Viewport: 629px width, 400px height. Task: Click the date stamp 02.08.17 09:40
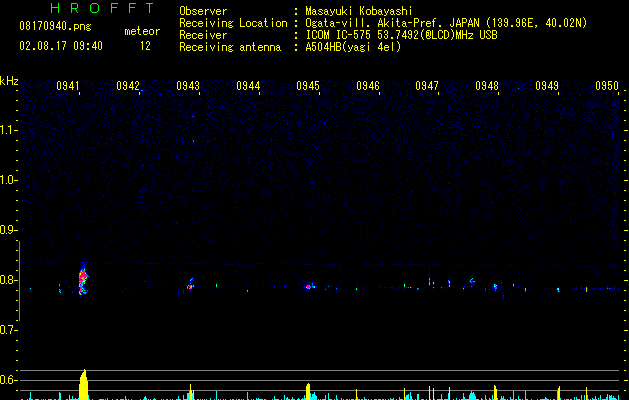click(61, 46)
